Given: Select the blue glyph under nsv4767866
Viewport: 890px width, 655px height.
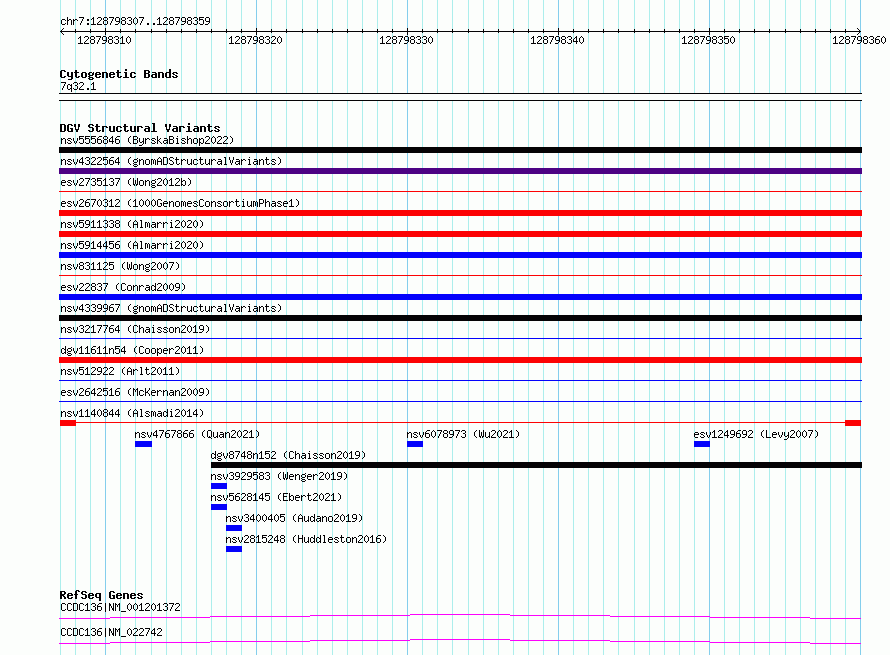Looking at the screenshot, I should click(143, 444).
